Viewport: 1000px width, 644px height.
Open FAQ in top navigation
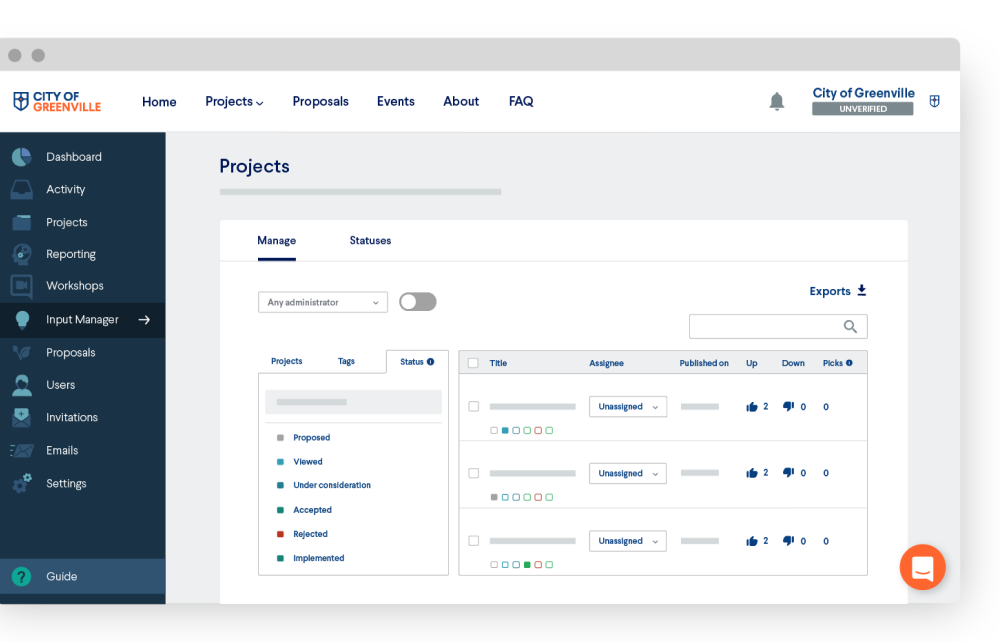[520, 101]
